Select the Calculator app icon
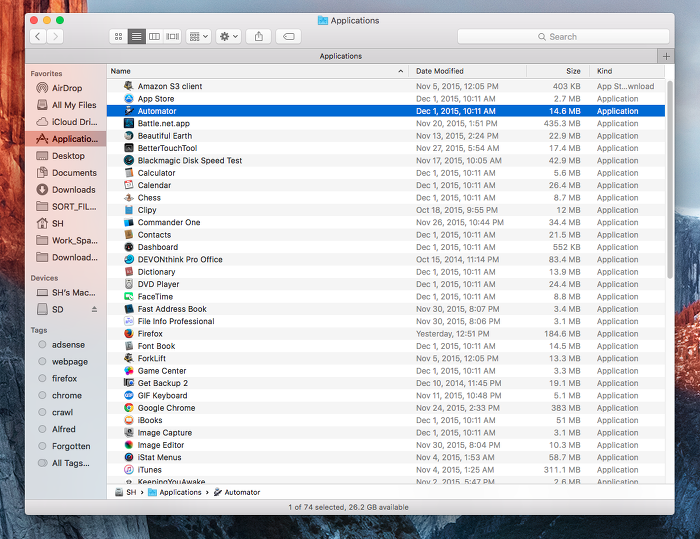The image size is (700, 539). pos(129,173)
